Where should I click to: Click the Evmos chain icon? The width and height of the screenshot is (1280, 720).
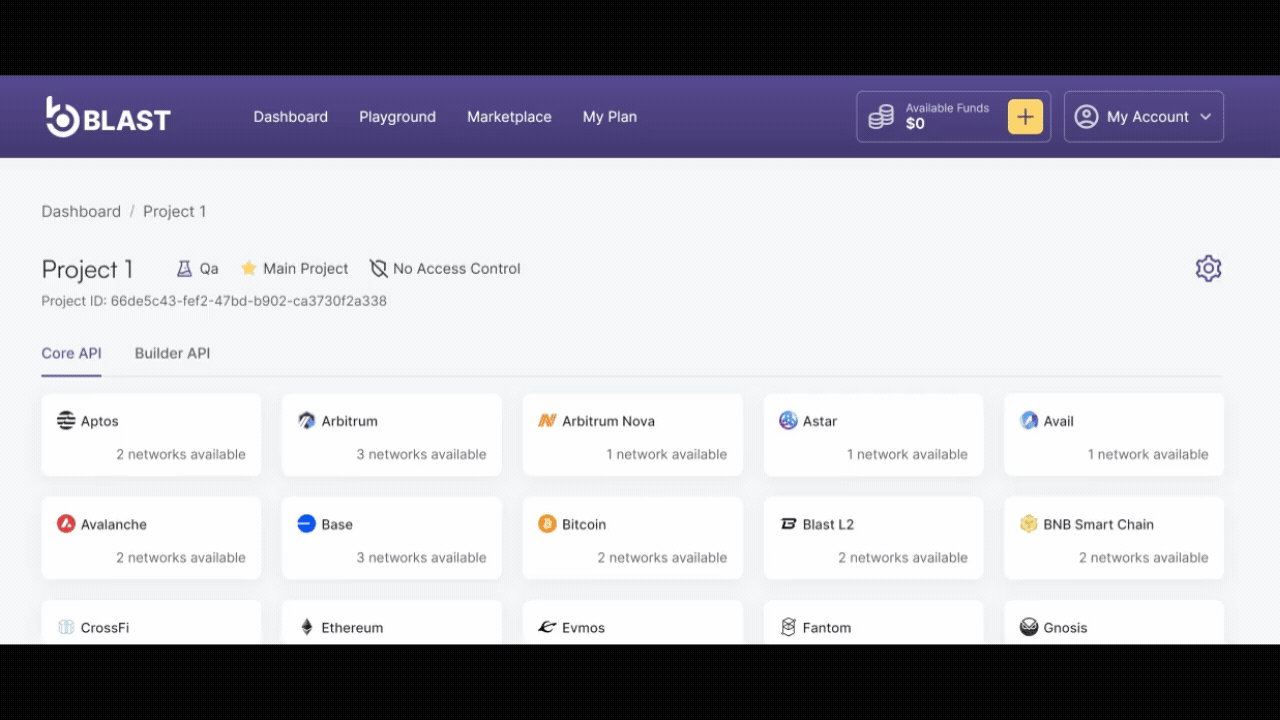547,627
